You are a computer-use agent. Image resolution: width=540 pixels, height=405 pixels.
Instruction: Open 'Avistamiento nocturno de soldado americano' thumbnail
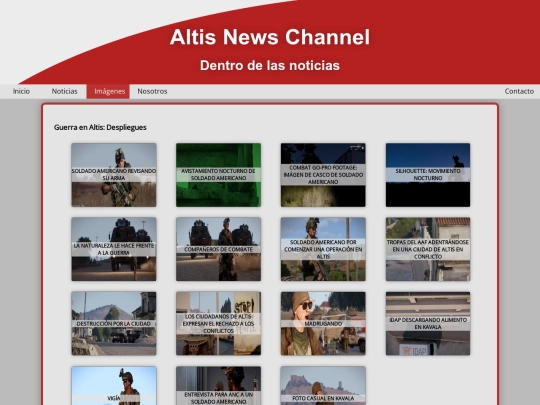tap(219, 175)
